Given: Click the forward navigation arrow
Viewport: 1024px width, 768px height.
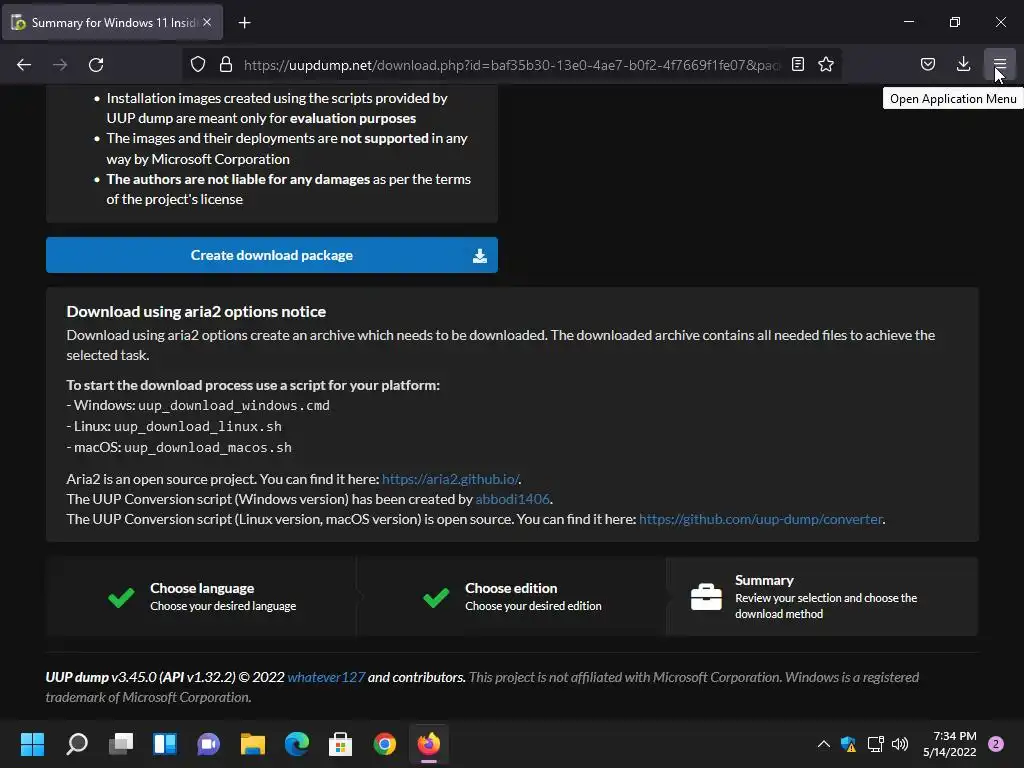Looking at the screenshot, I should pyautogui.click(x=60, y=65).
